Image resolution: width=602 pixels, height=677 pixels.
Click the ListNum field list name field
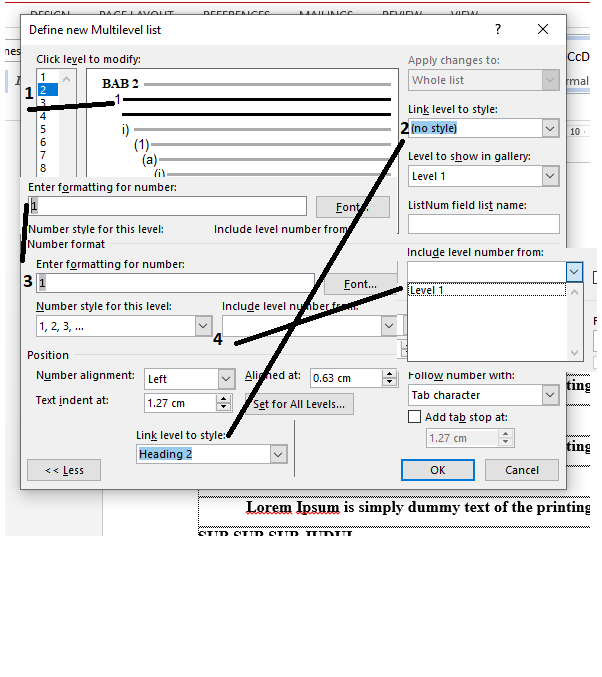pyautogui.click(x=483, y=223)
